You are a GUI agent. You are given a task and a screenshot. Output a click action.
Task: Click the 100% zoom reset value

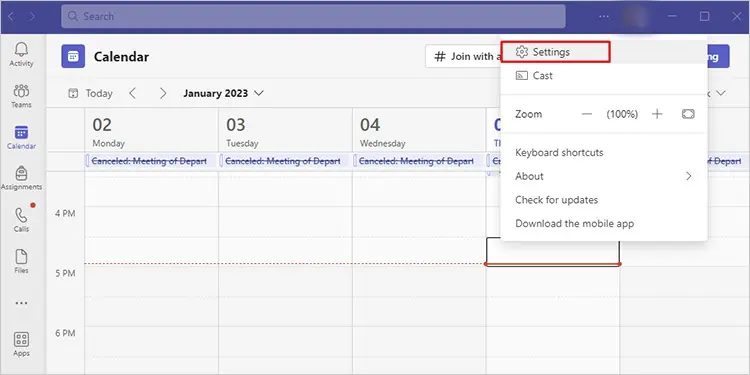click(622, 114)
